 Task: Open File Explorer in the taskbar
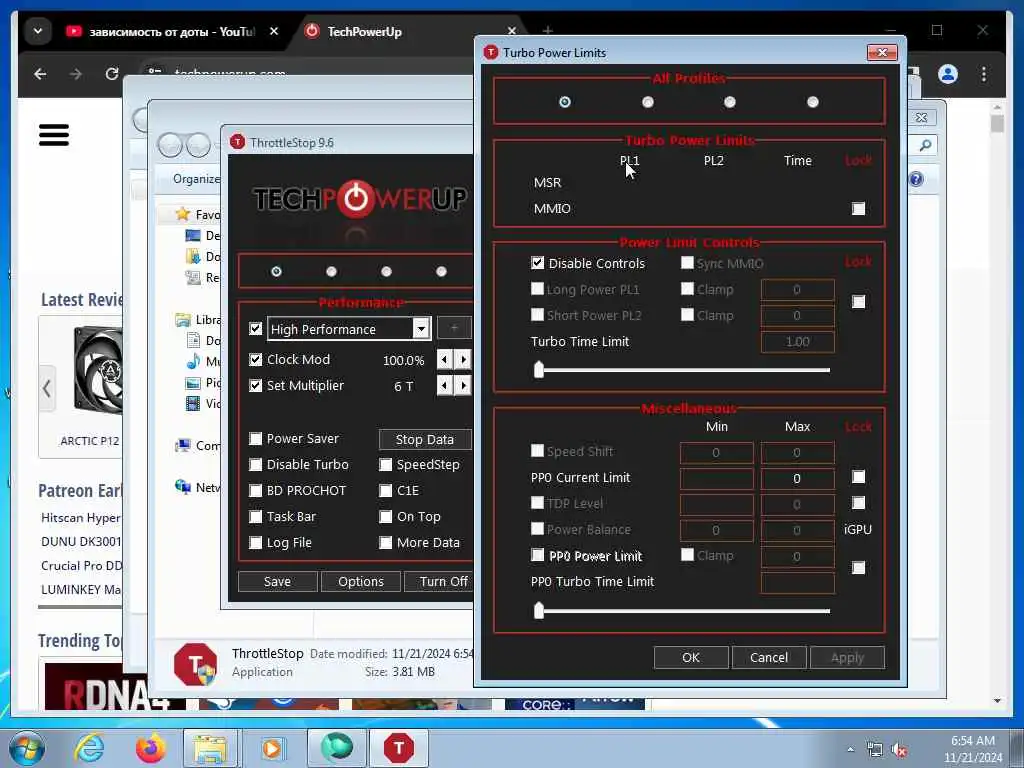pyautogui.click(x=210, y=748)
